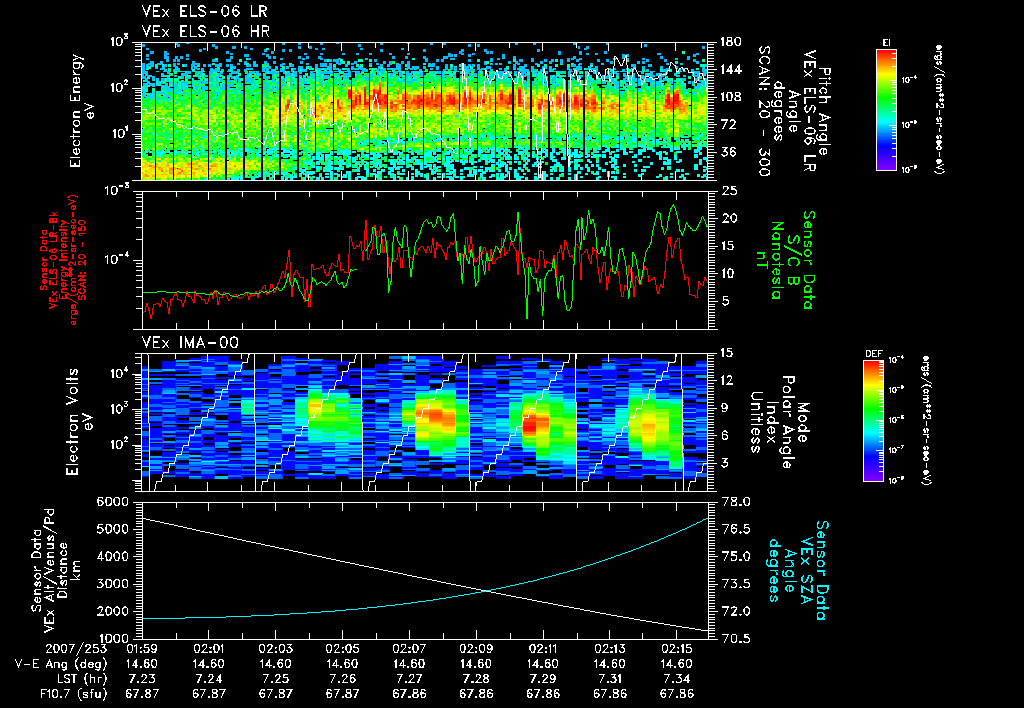The image size is (1024, 708).
Task: Click the 70.5 SZA axis tick
Action: click(x=735, y=638)
